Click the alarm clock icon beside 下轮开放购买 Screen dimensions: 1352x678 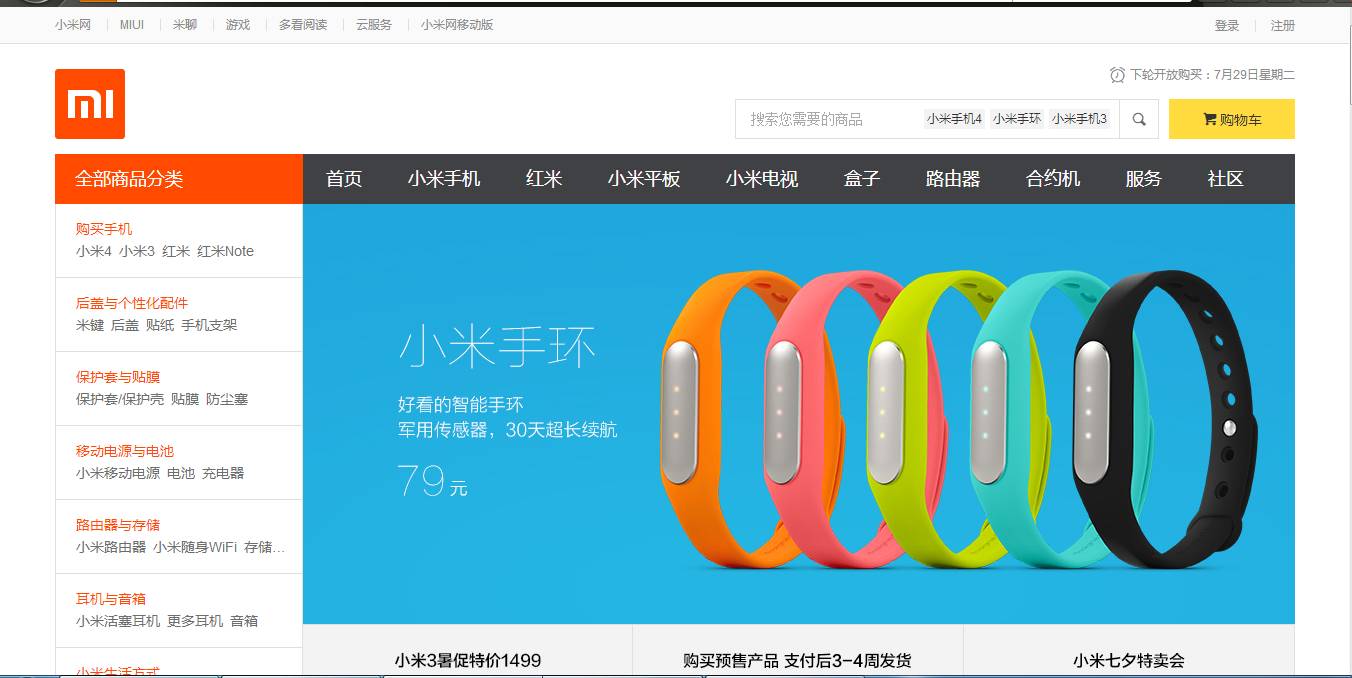(x=1117, y=75)
